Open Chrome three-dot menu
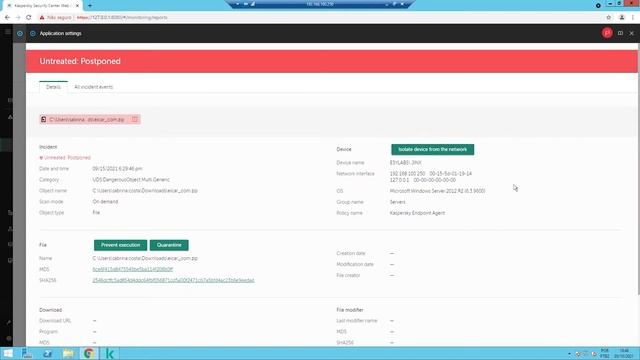The height and width of the screenshot is (360, 640). point(633,18)
